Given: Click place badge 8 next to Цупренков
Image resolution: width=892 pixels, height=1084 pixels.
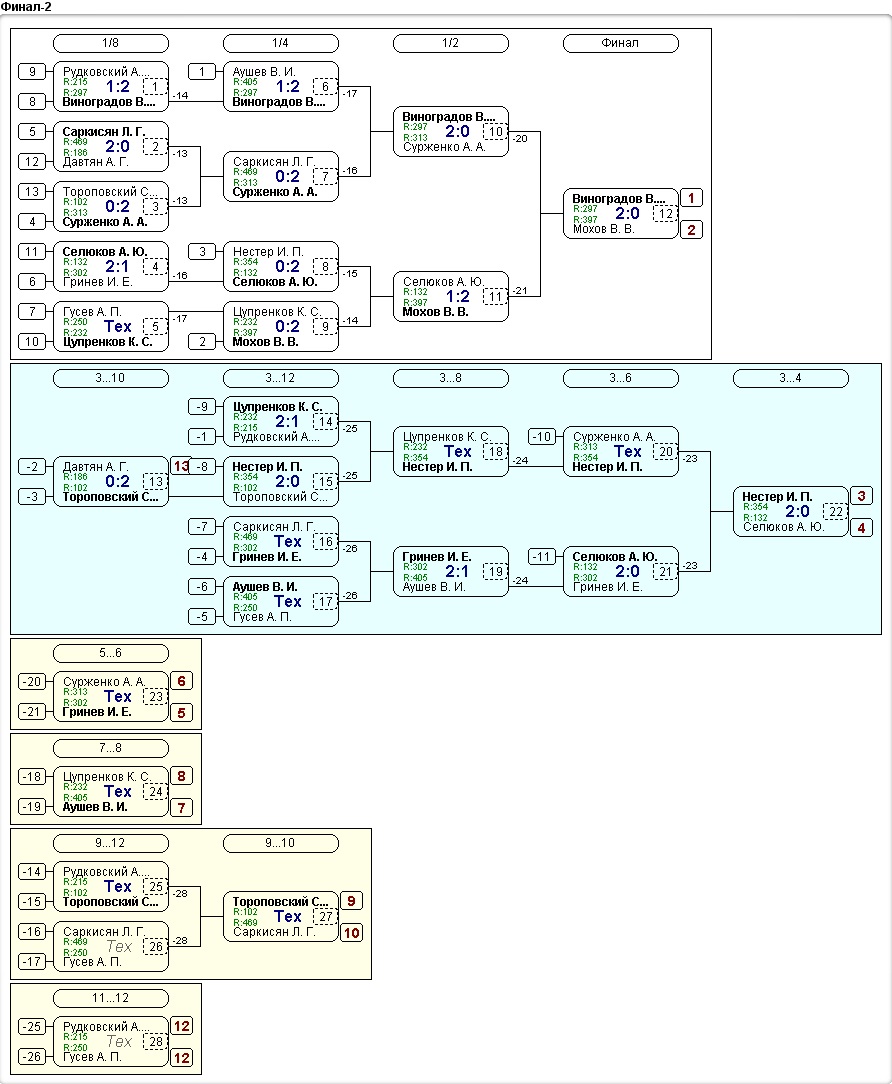Looking at the screenshot, I should click(181, 776).
